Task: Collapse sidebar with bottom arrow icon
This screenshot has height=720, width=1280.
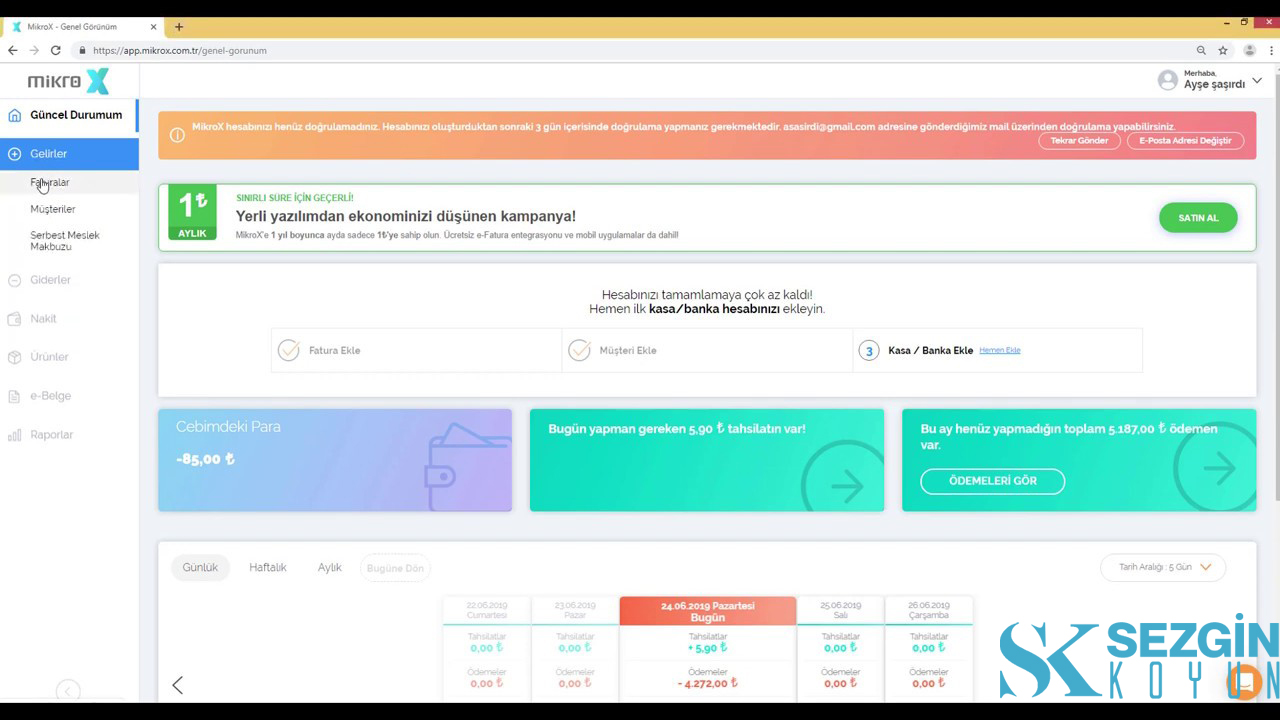Action: tap(68, 691)
